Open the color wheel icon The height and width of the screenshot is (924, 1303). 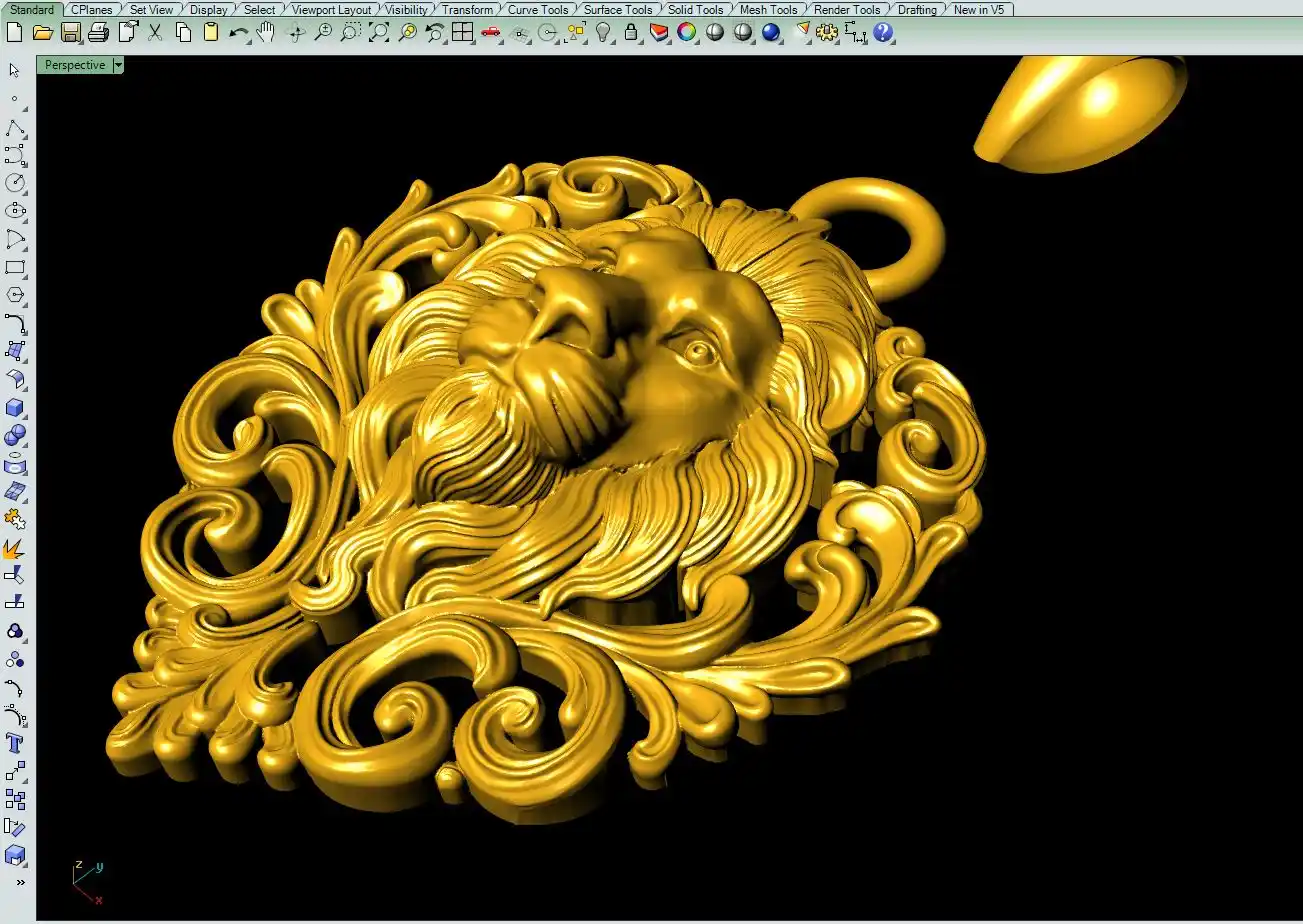pyautogui.click(x=686, y=32)
